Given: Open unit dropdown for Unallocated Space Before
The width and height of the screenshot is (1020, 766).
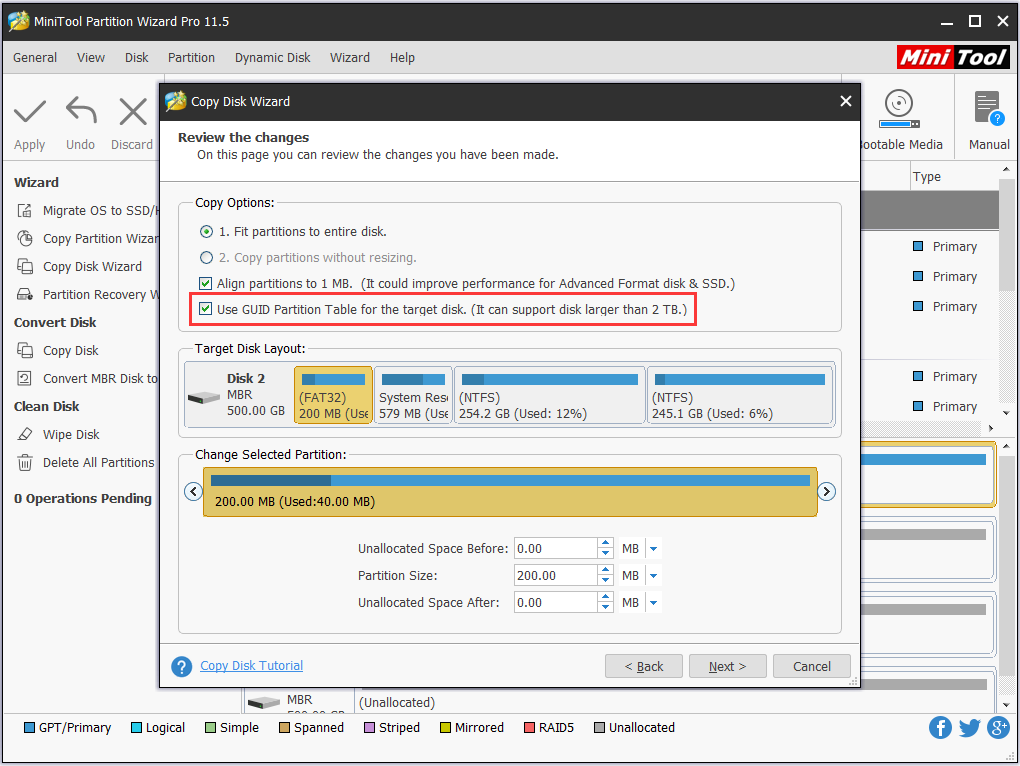Looking at the screenshot, I should [x=653, y=549].
